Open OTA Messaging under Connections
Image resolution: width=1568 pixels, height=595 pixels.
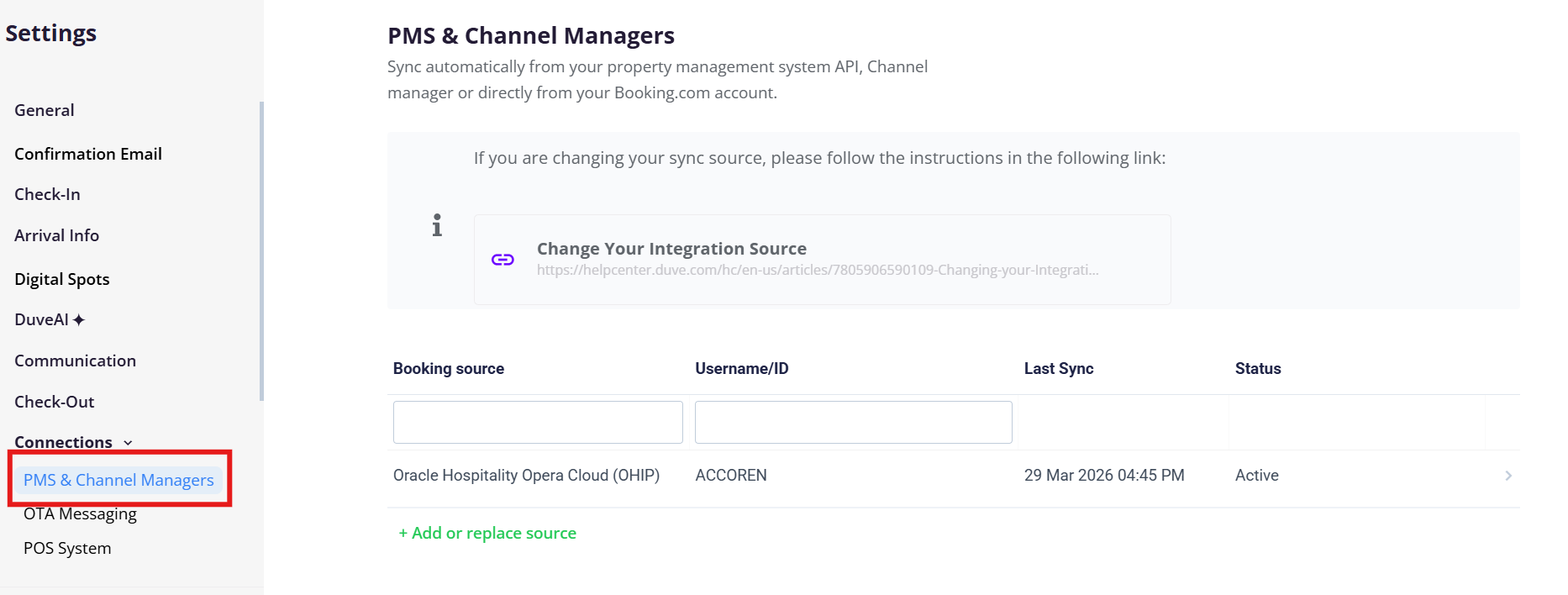point(80,514)
